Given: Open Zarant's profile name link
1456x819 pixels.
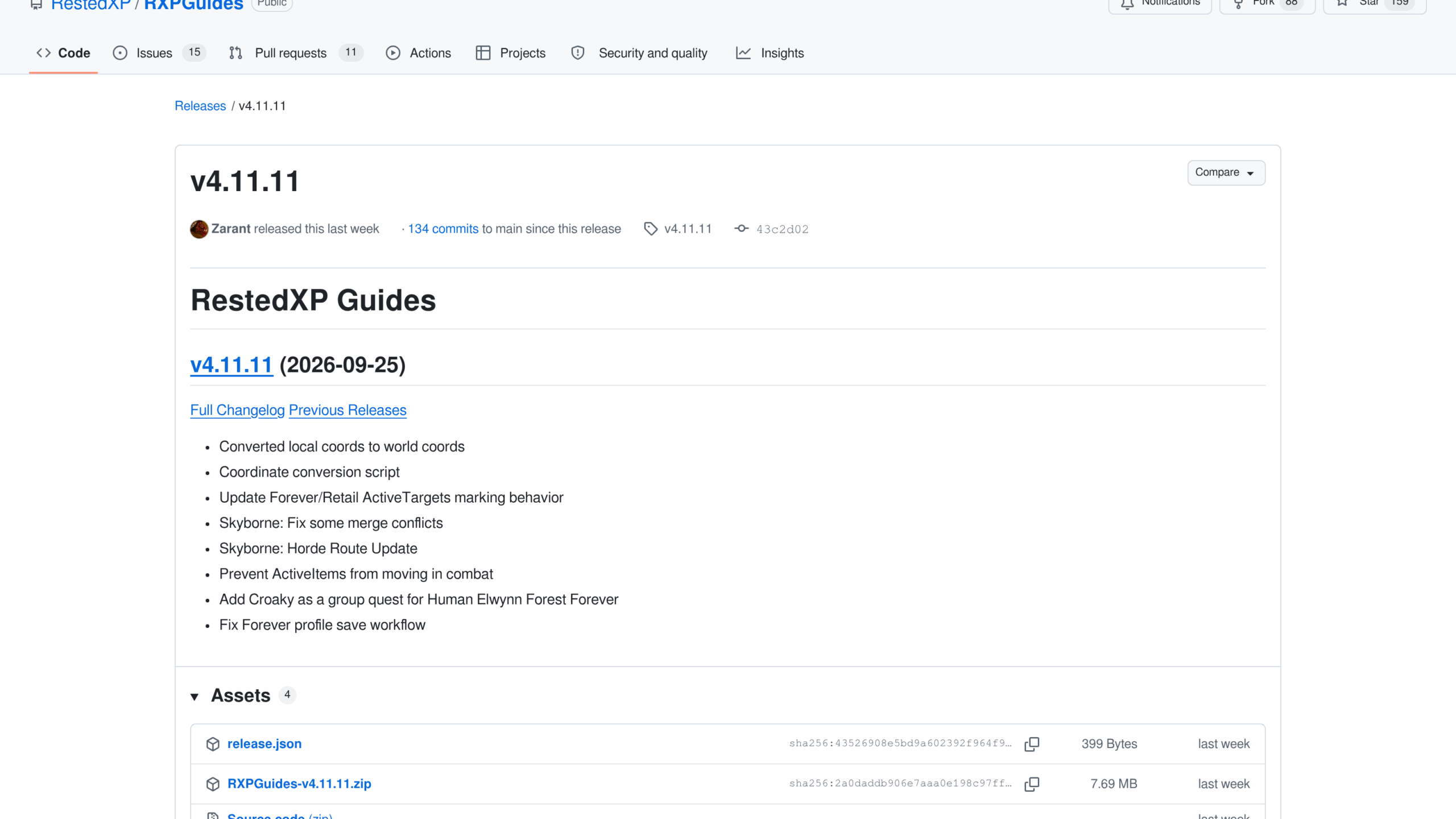Looking at the screenshot, I should tap(231, 229).
